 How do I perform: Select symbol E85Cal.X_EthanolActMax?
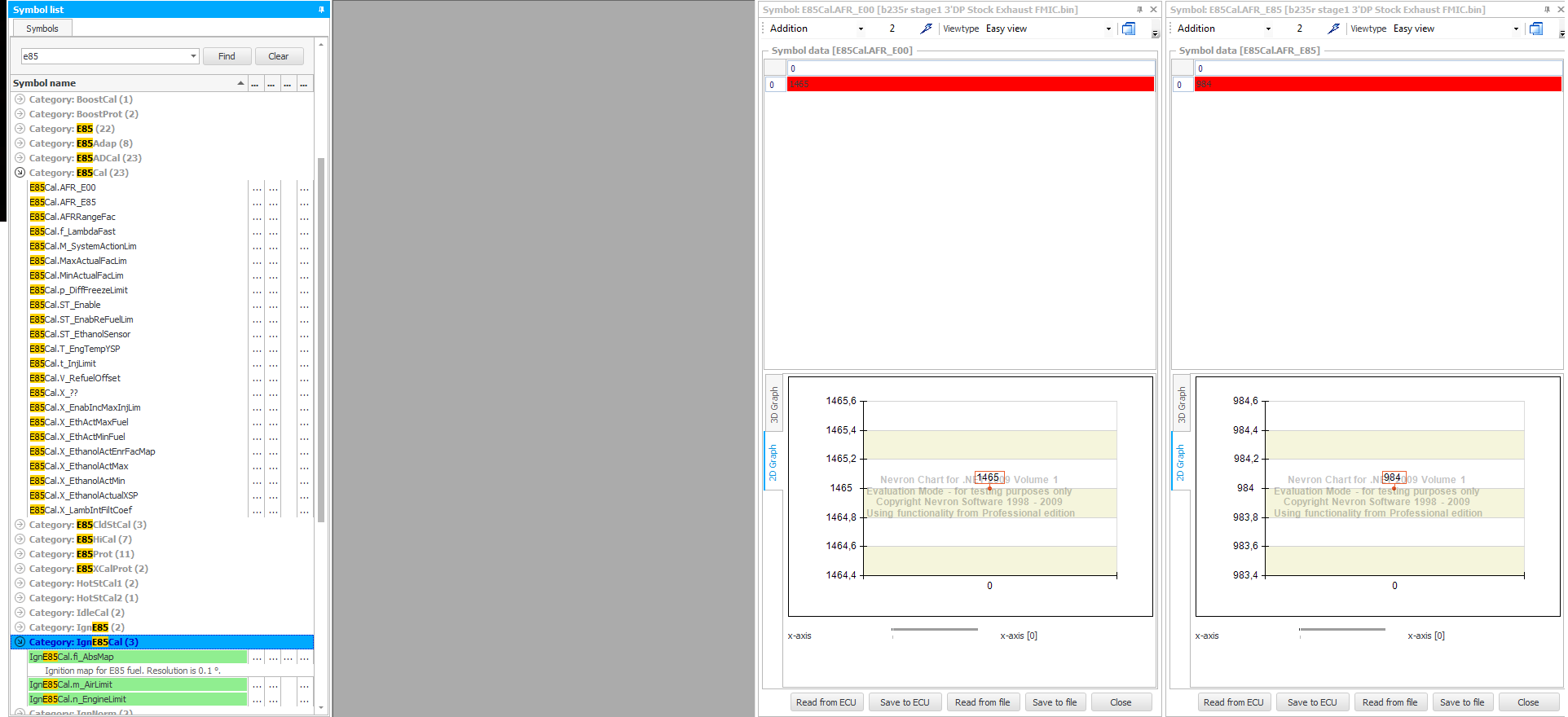(x=79, y=466)
